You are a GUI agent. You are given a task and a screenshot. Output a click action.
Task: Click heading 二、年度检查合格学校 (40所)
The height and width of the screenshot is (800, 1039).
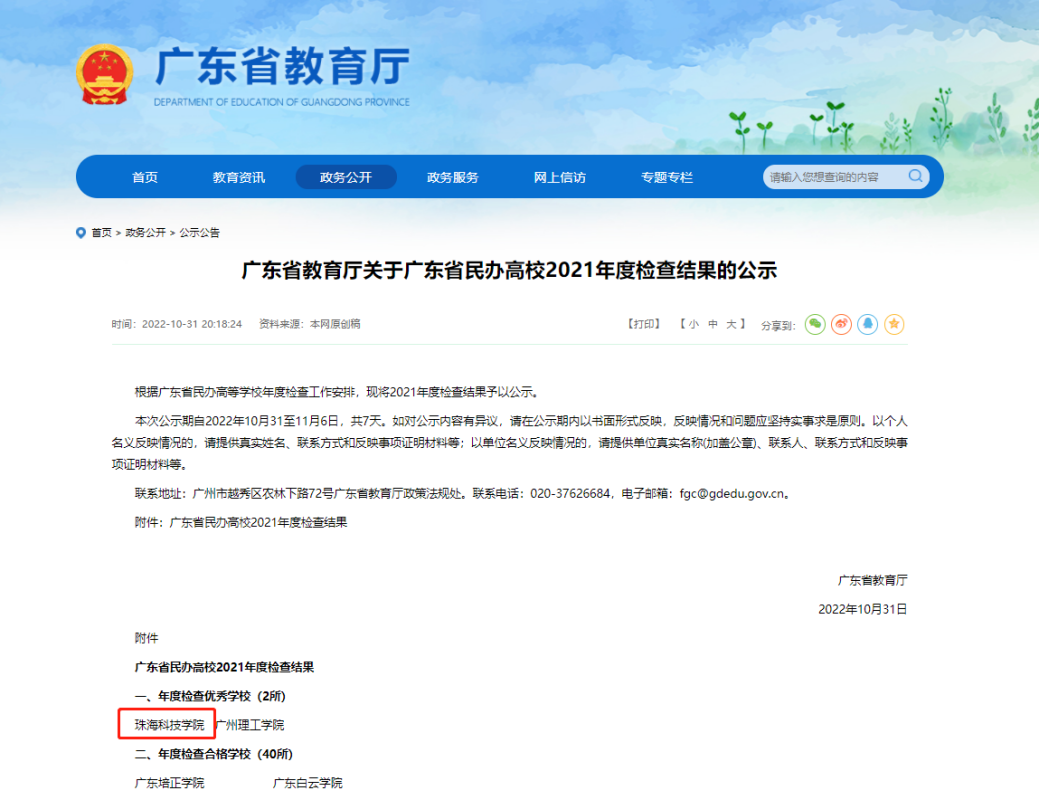(x=213, y=754)
